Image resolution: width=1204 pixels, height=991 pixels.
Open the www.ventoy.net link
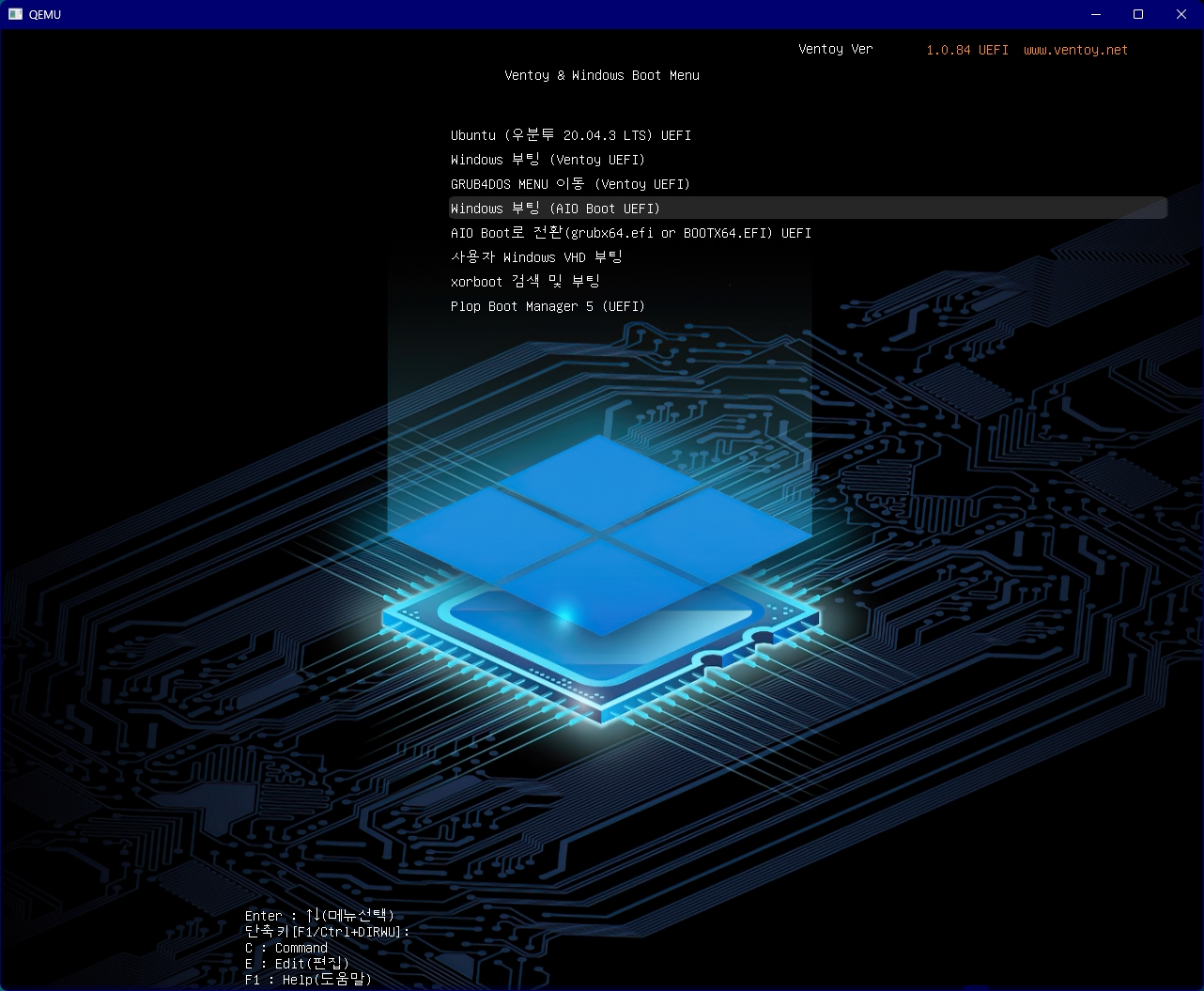tap(1075, 50)
